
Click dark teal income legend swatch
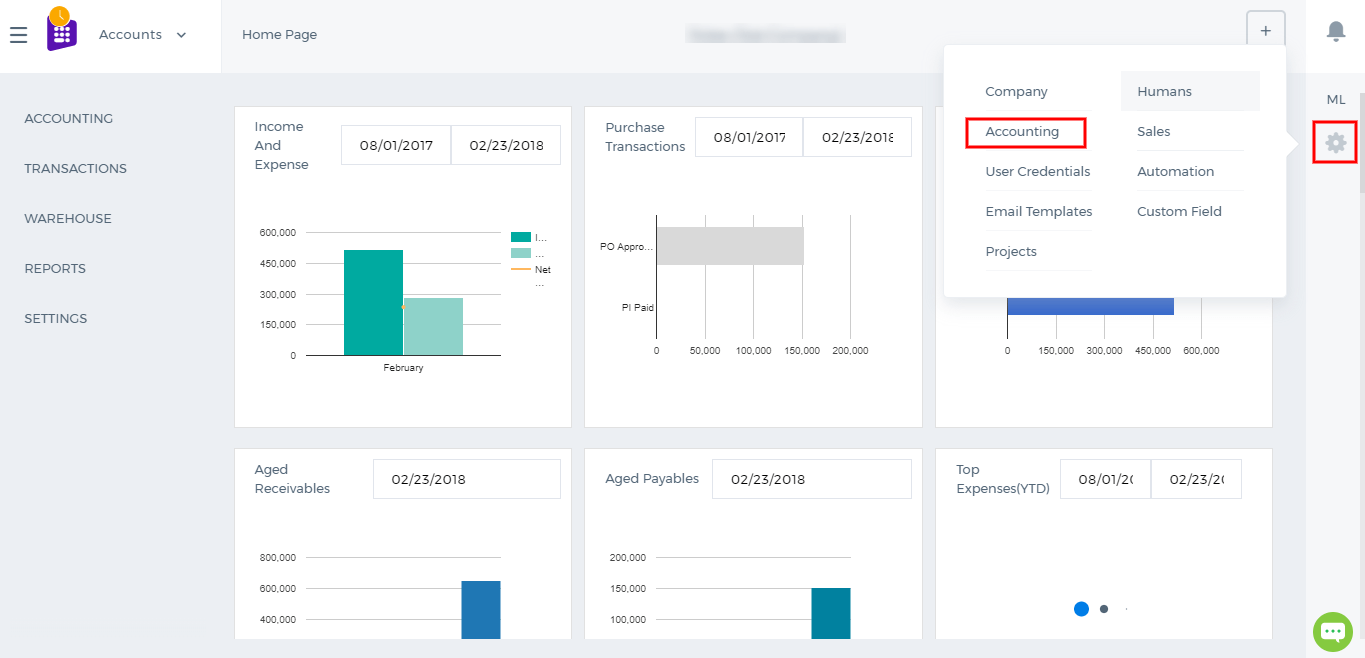521,237
